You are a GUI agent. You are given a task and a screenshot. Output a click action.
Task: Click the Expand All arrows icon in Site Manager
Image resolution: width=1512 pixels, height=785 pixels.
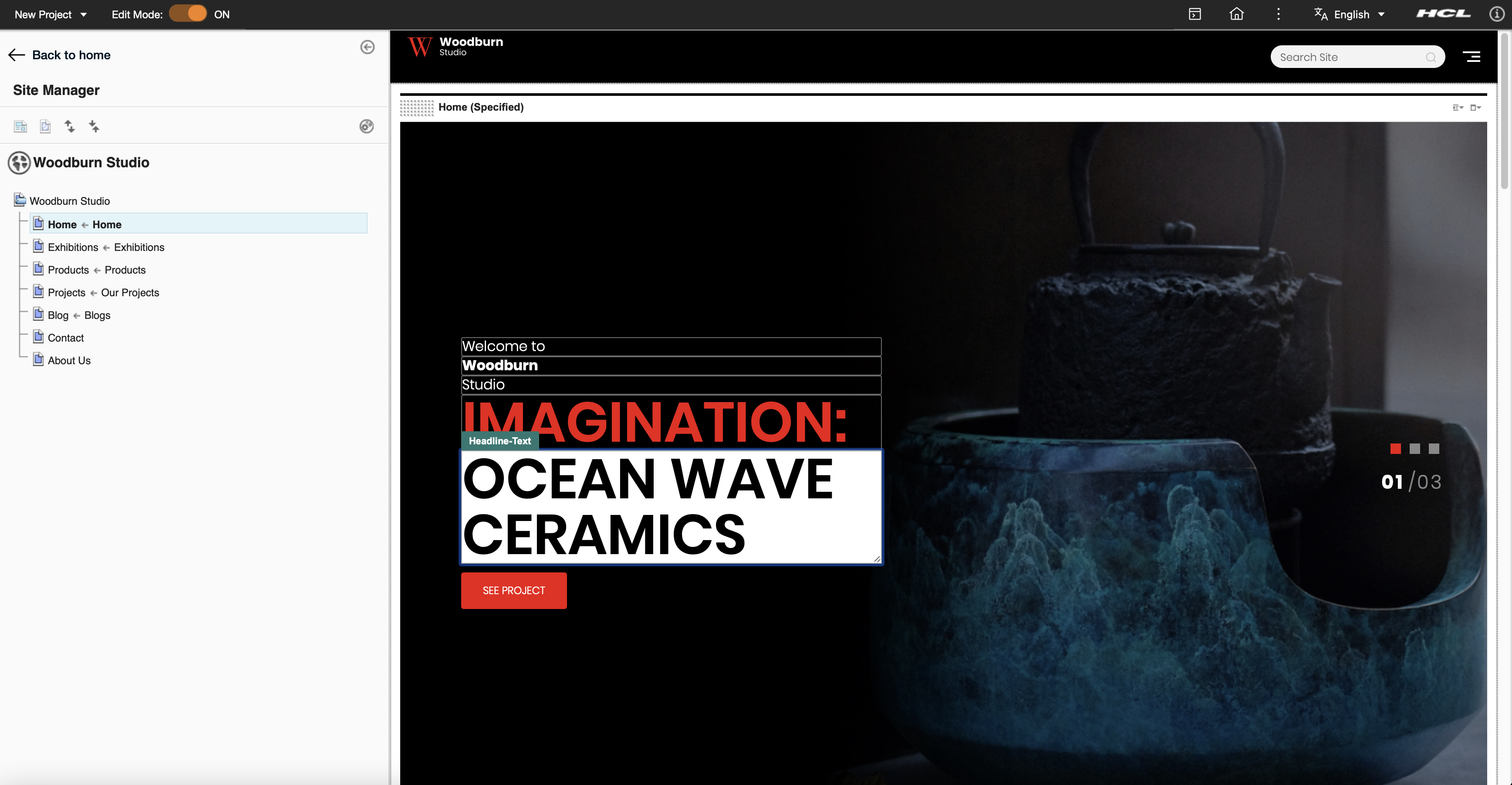coord(70,126)
